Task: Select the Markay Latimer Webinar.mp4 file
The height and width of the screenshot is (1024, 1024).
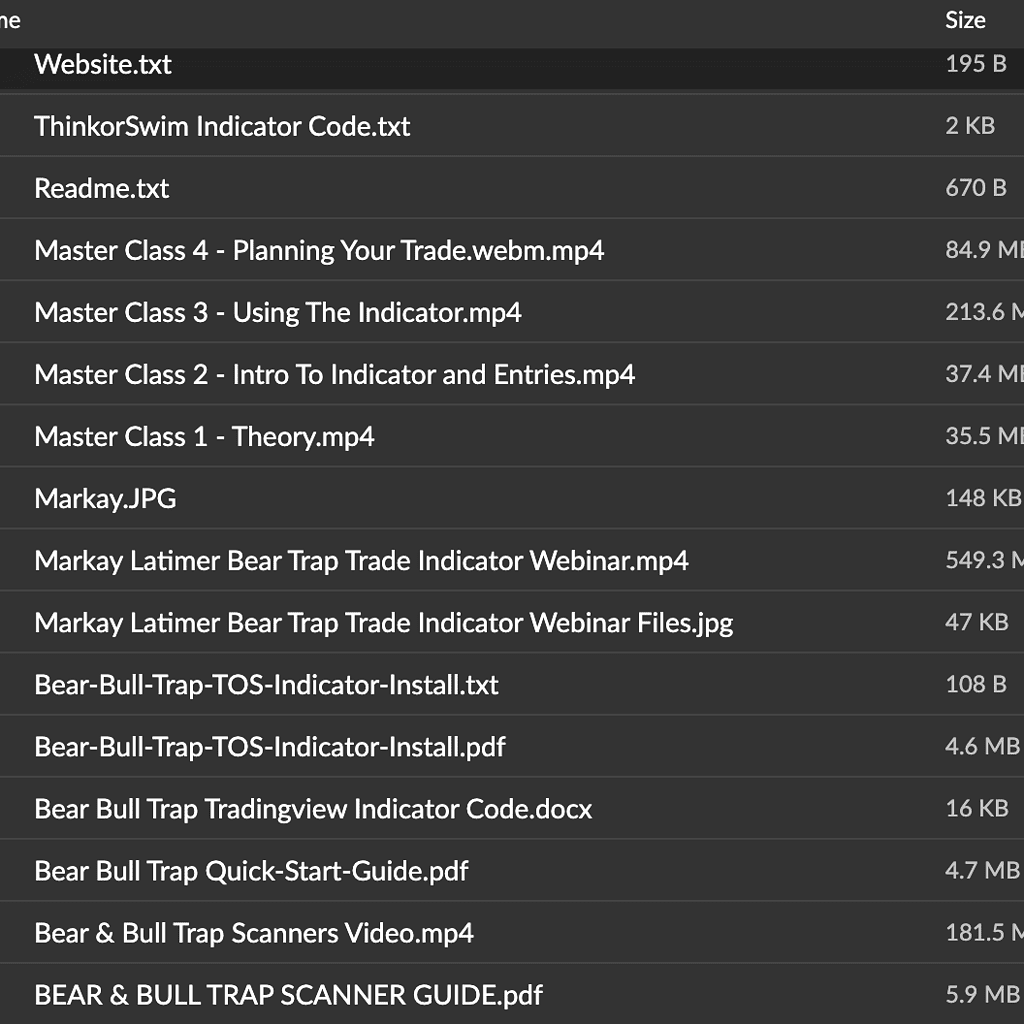Action: point(361,561)
